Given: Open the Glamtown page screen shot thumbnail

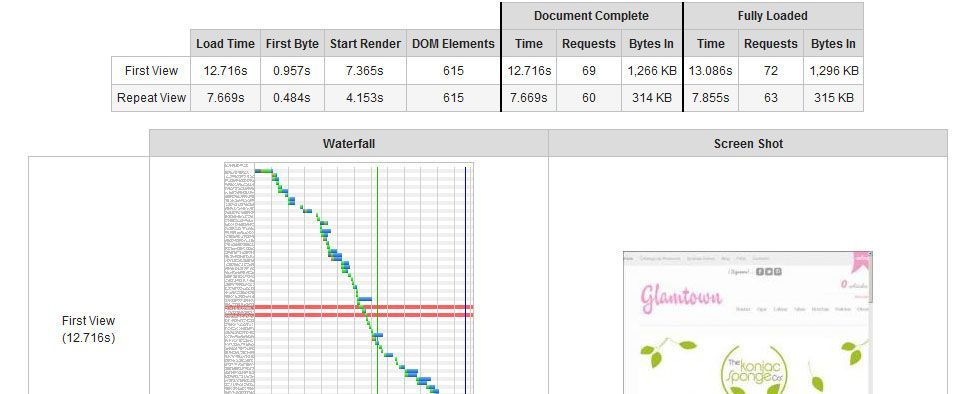Looking at the screenshot, I should [748, 323].
